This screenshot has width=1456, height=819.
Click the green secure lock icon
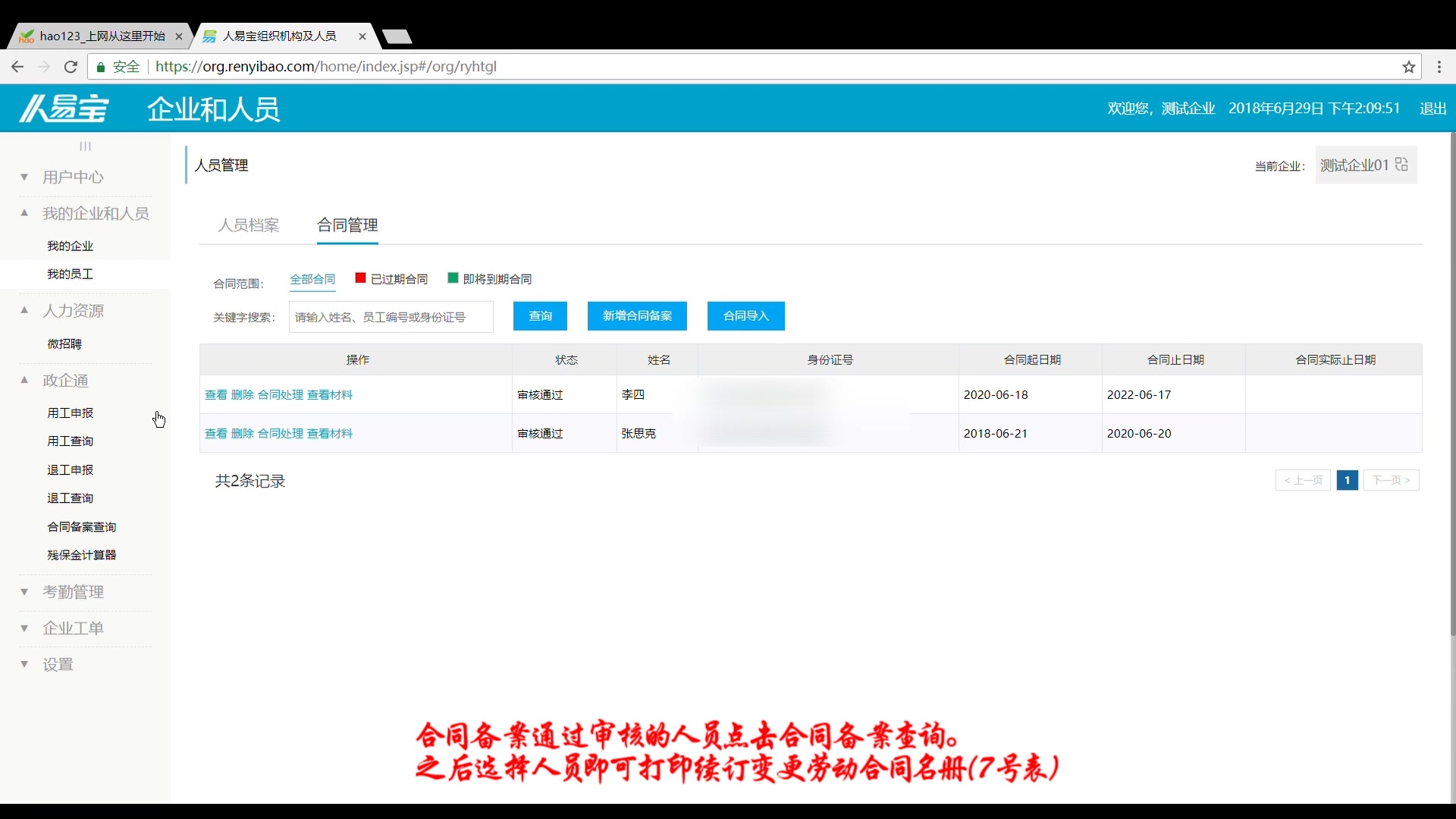(100, 67)
